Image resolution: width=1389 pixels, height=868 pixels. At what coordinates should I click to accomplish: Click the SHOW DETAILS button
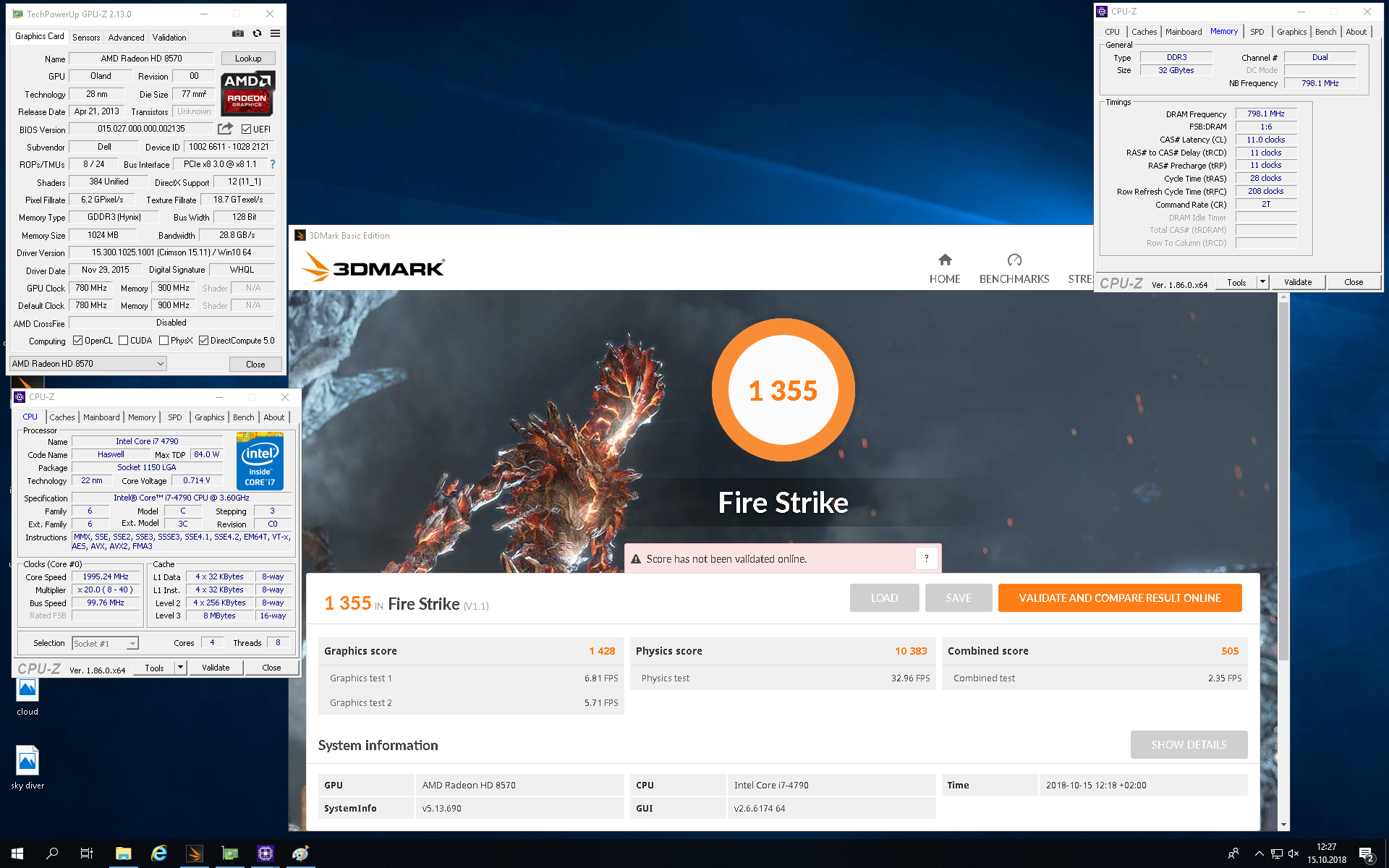click(1189, 745)
